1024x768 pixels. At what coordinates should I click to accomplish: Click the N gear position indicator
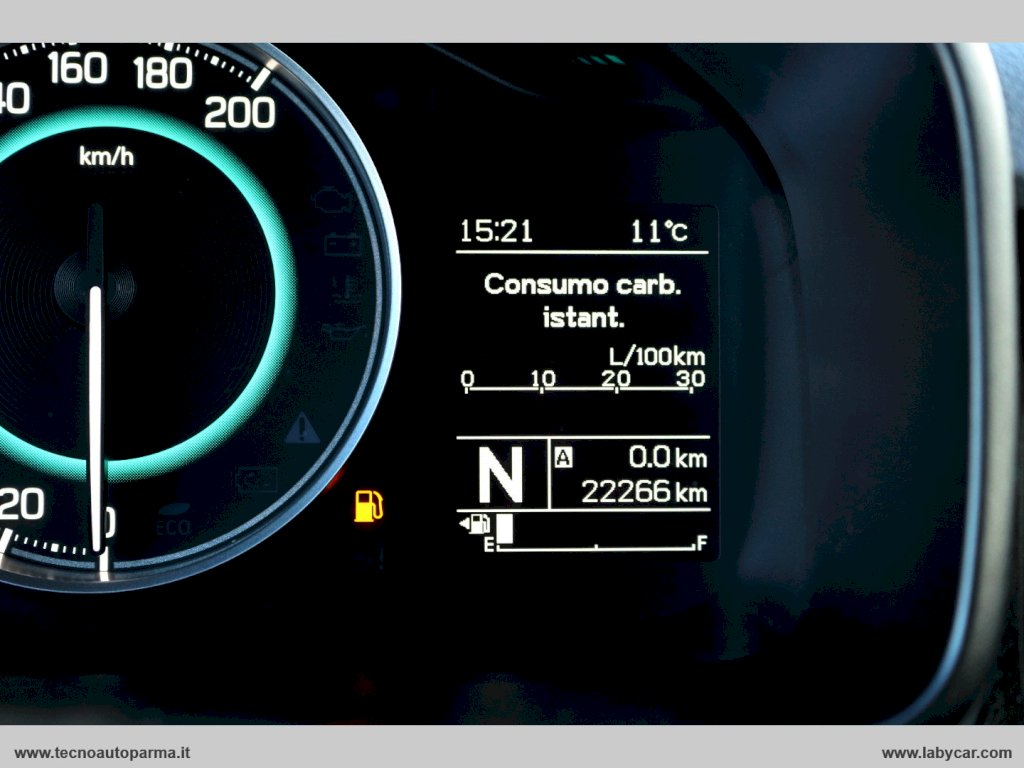[500, 475]
